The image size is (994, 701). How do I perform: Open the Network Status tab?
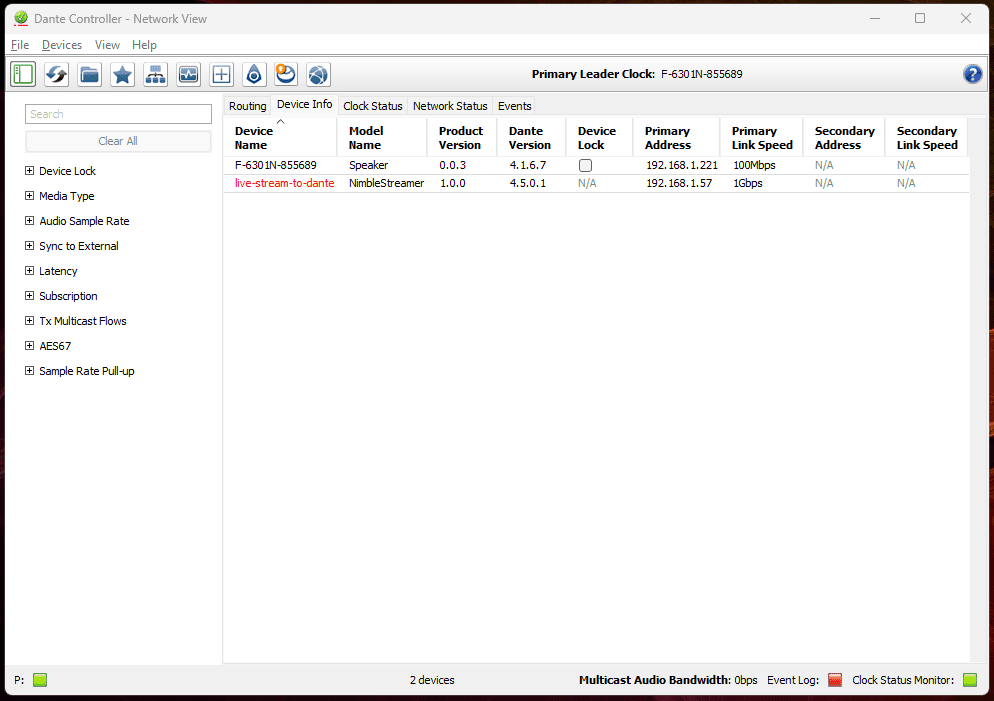click(x=450, y=106)
